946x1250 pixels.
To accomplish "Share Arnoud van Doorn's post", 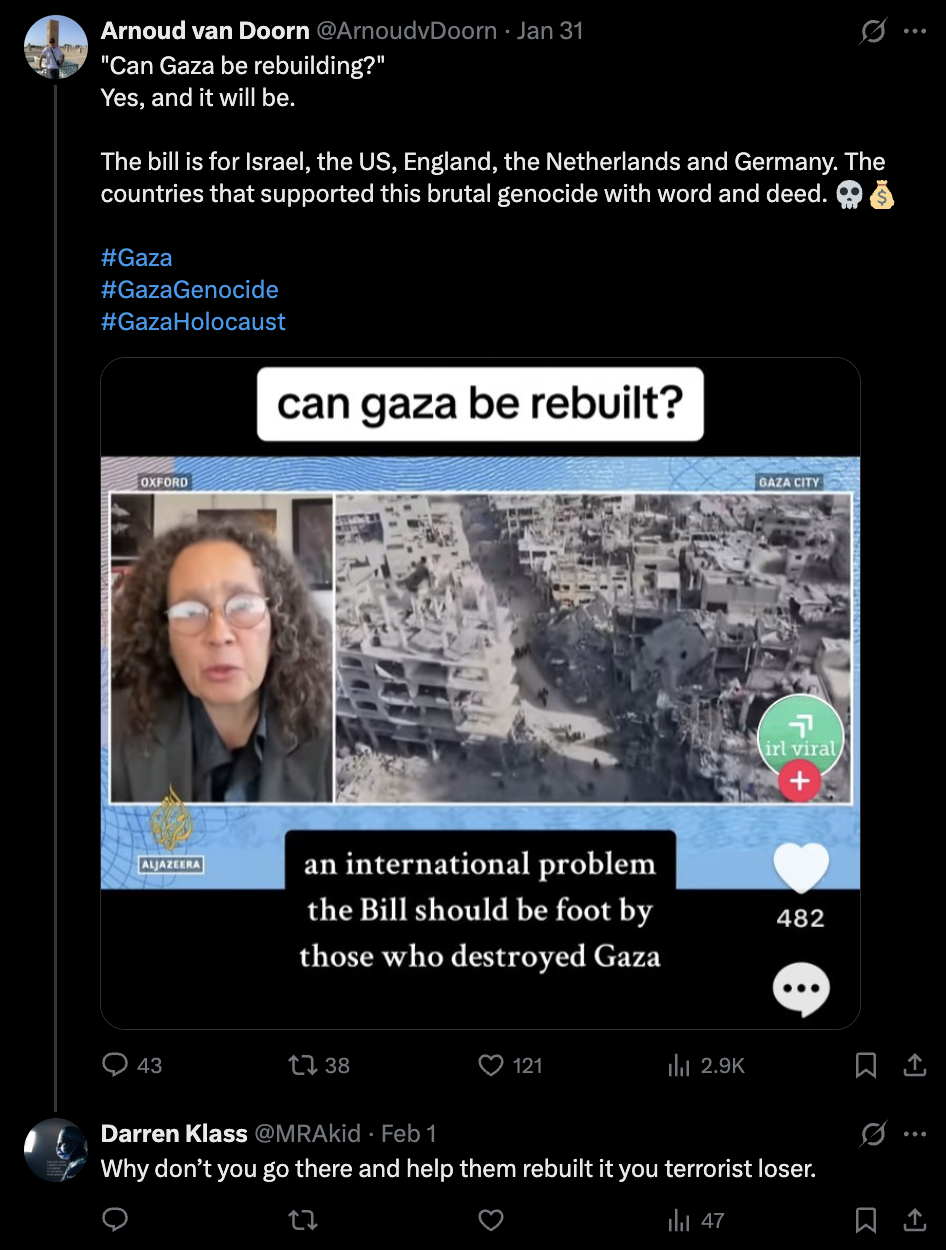I will [x=915, y=1066].
